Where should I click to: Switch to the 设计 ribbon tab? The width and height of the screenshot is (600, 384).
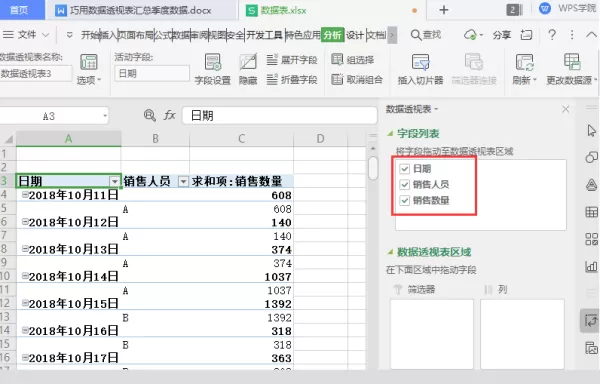pos(355,35)
